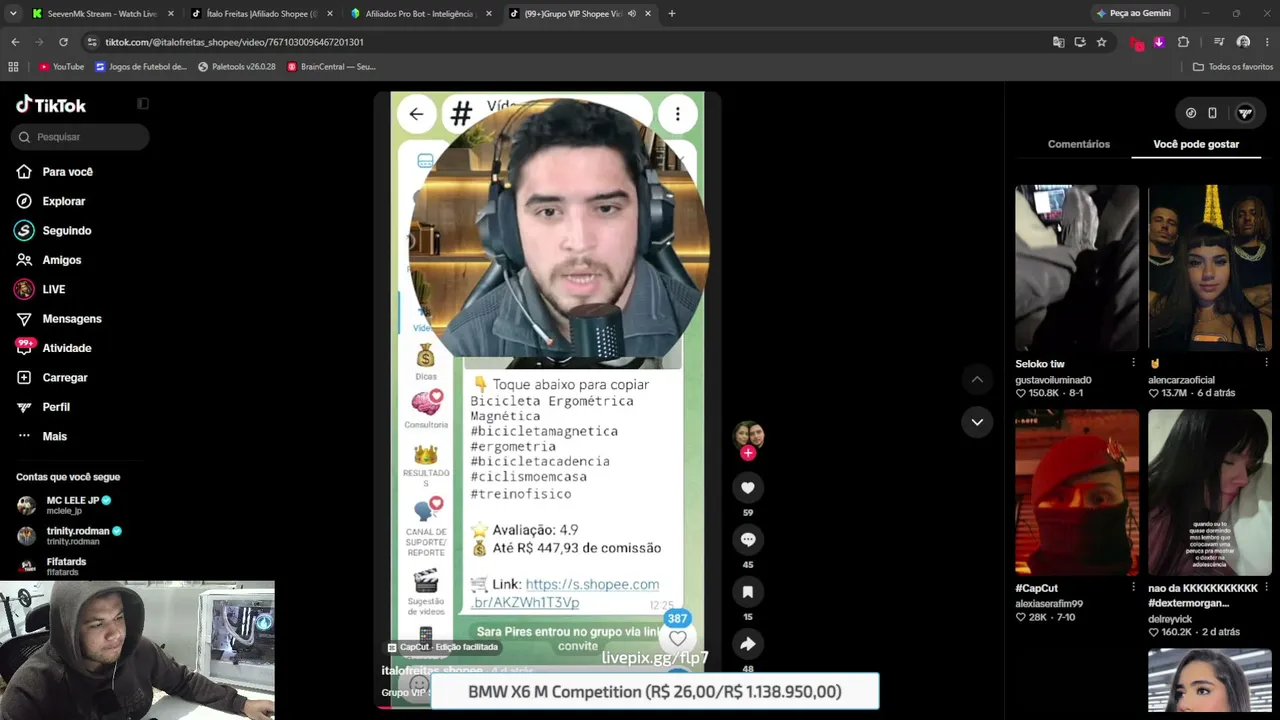Viewport: 1280px width, 720px height.
Task: Open a new browser tab
Action: tap(672, 14)
